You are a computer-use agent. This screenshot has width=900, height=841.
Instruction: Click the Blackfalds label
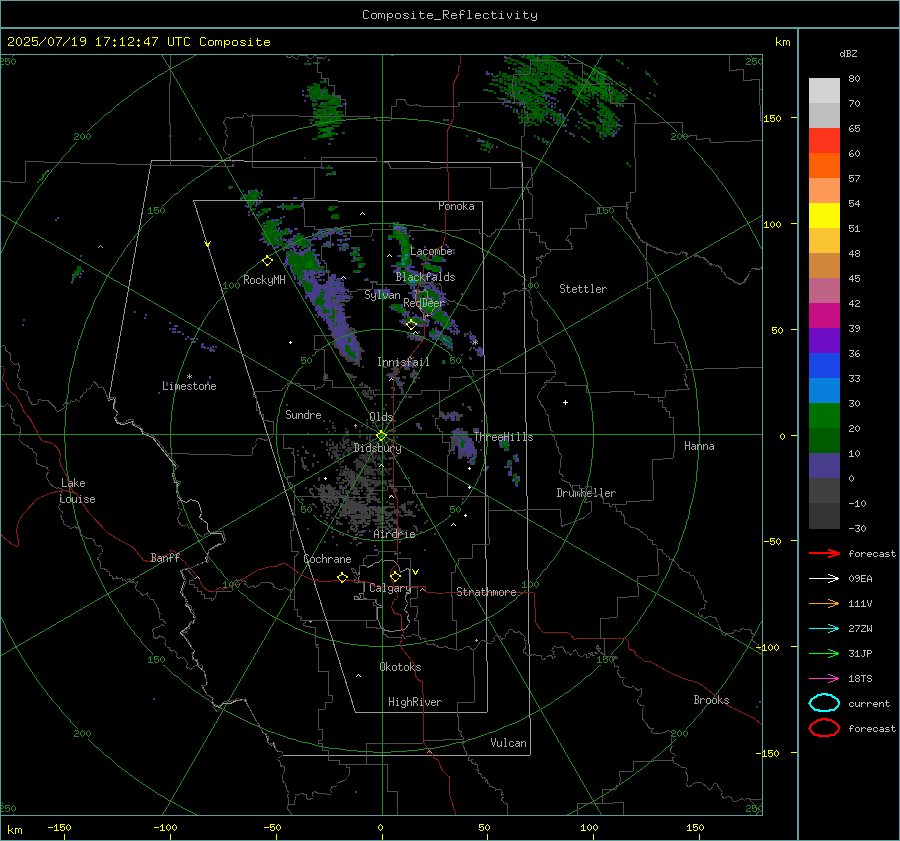(425, 277)
